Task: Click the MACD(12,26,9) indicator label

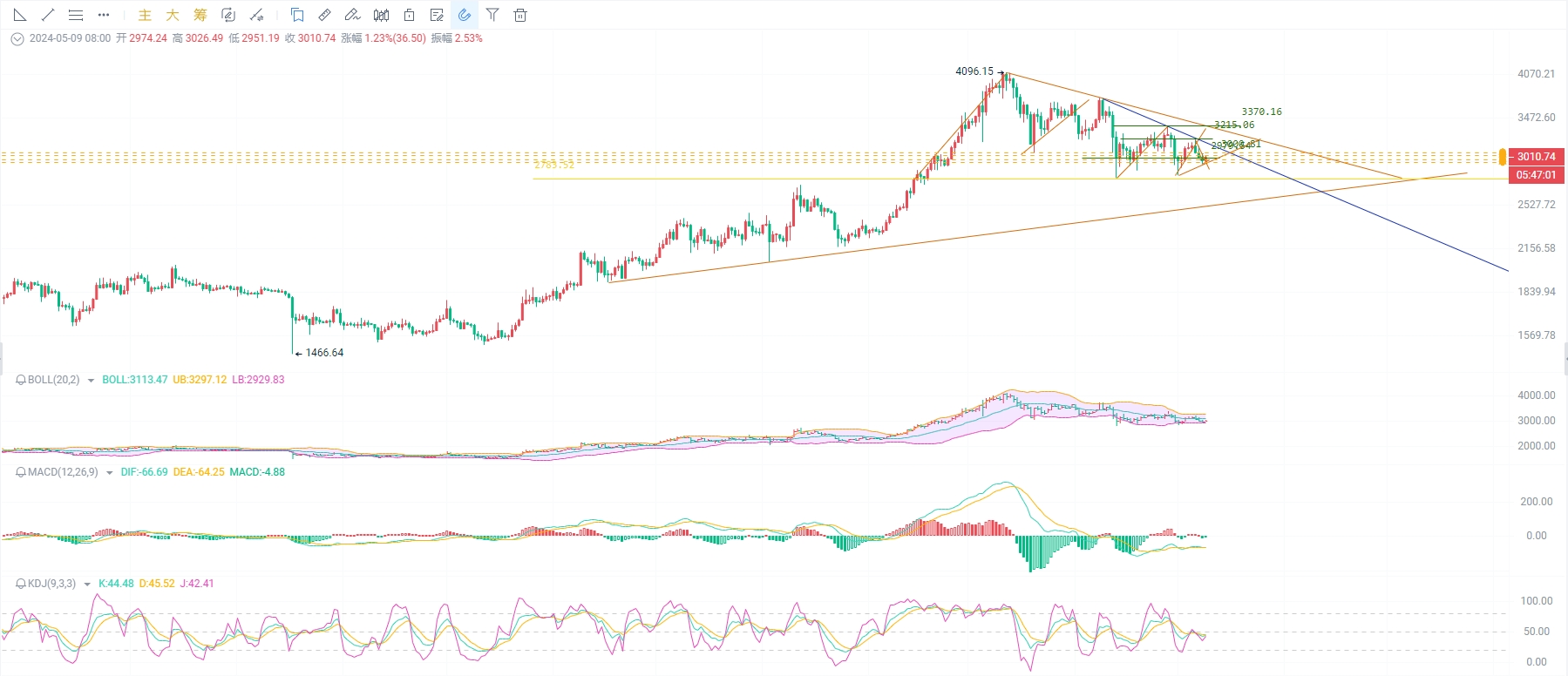Action: coord(63,472)
